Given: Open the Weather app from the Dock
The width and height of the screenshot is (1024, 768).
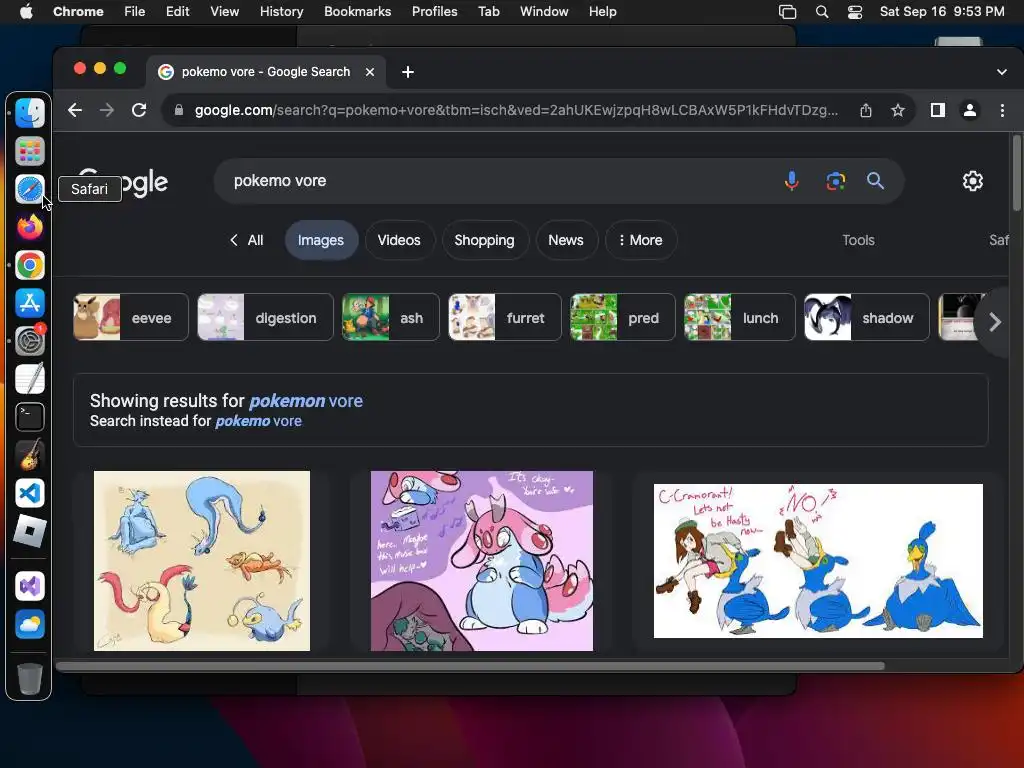Looking at the screenshot, I should (x=29, y=624).
